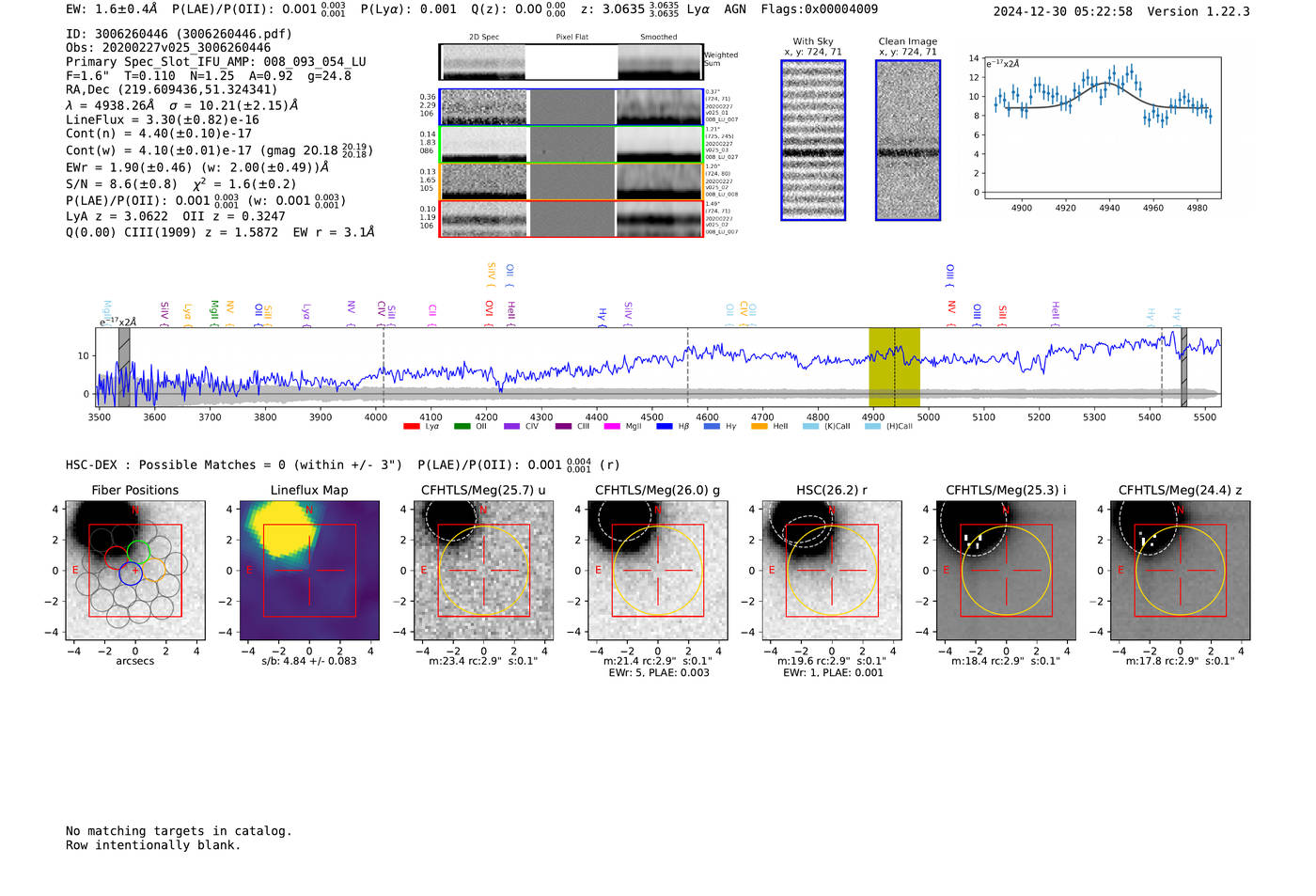Click the 'Weighted Sum' label
The height and width of the screenshot is (896, 1316).
(721, 59)
